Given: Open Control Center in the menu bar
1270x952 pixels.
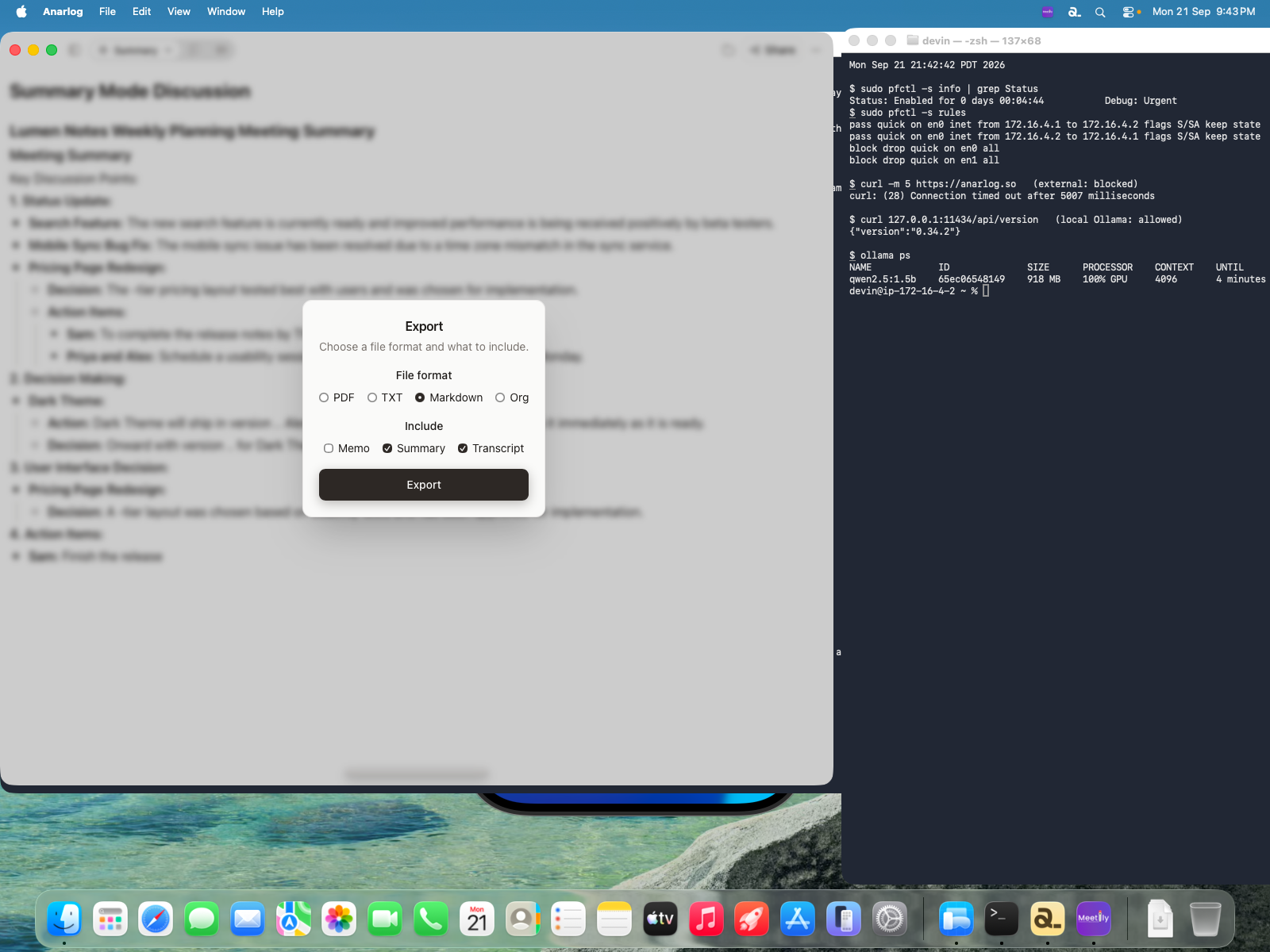Looking at the screenshot, I should 1128,11.
